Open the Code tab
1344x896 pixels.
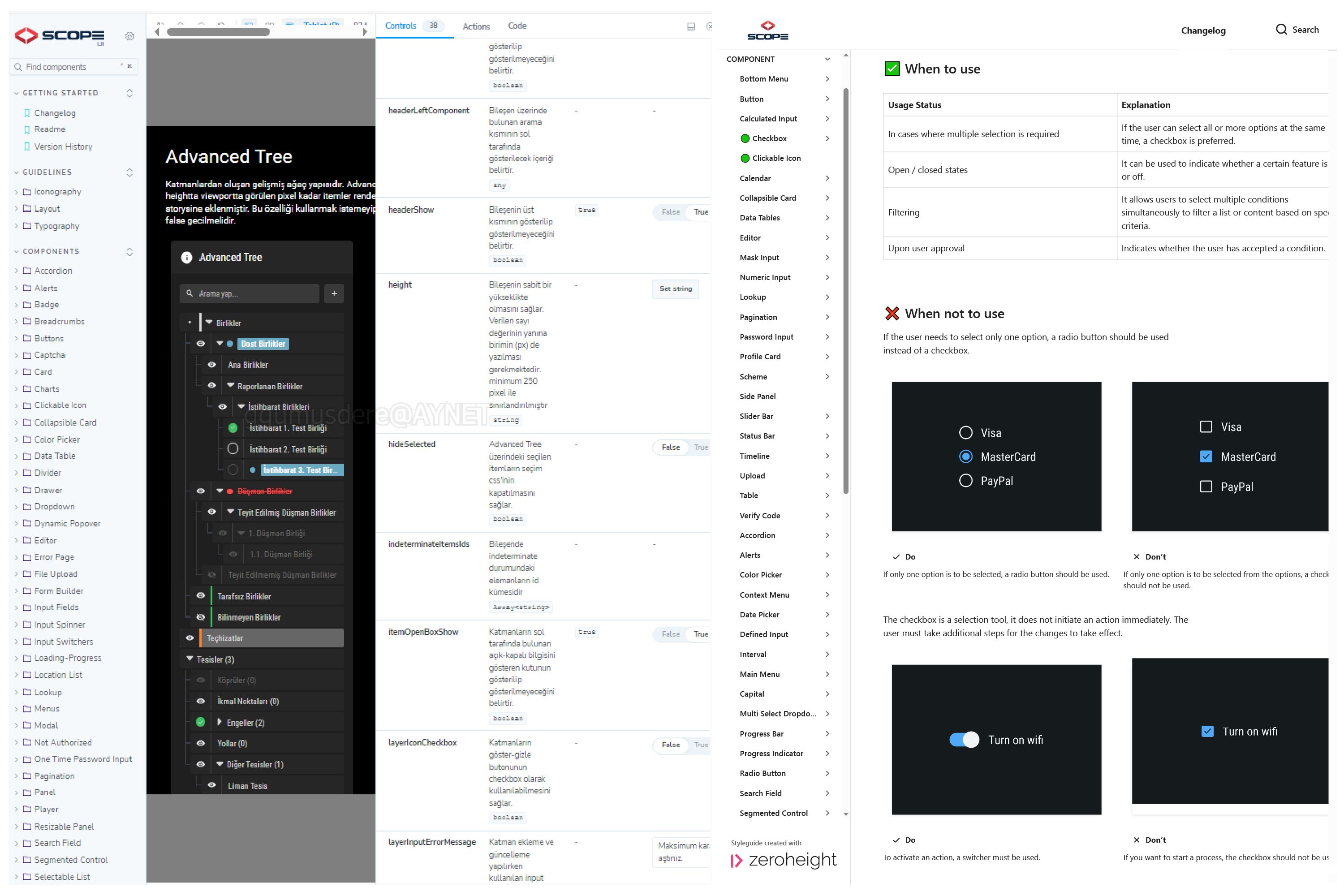[x=517, y=26]
